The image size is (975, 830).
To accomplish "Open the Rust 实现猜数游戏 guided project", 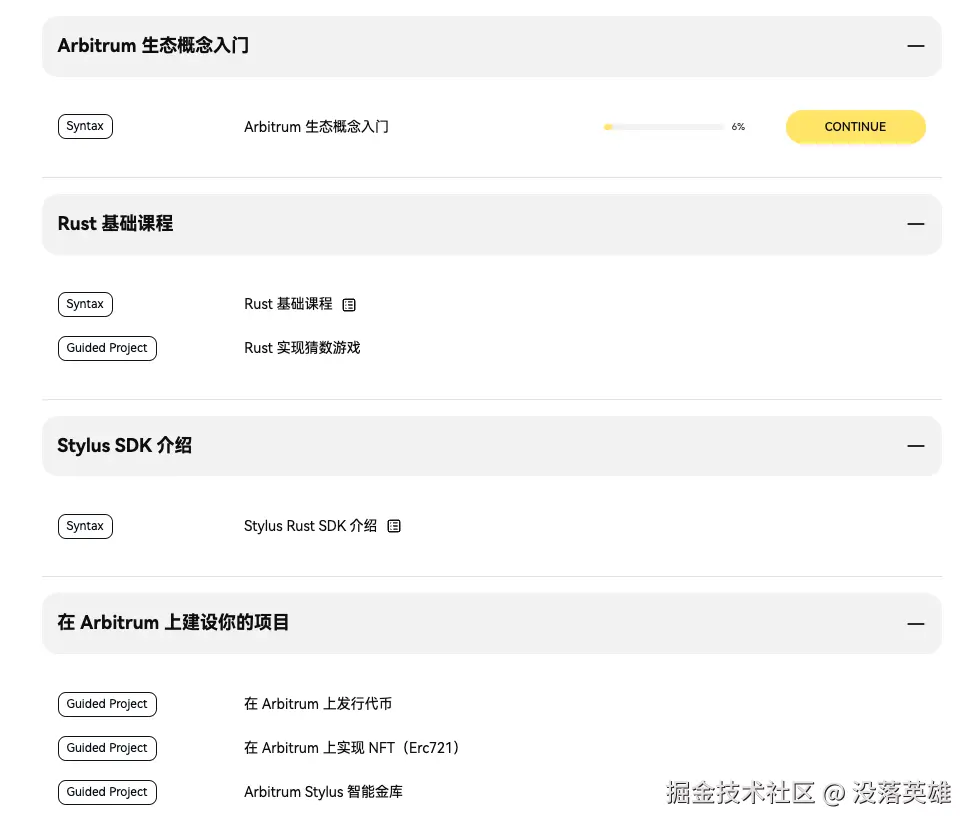I will [x=302, y=348].
